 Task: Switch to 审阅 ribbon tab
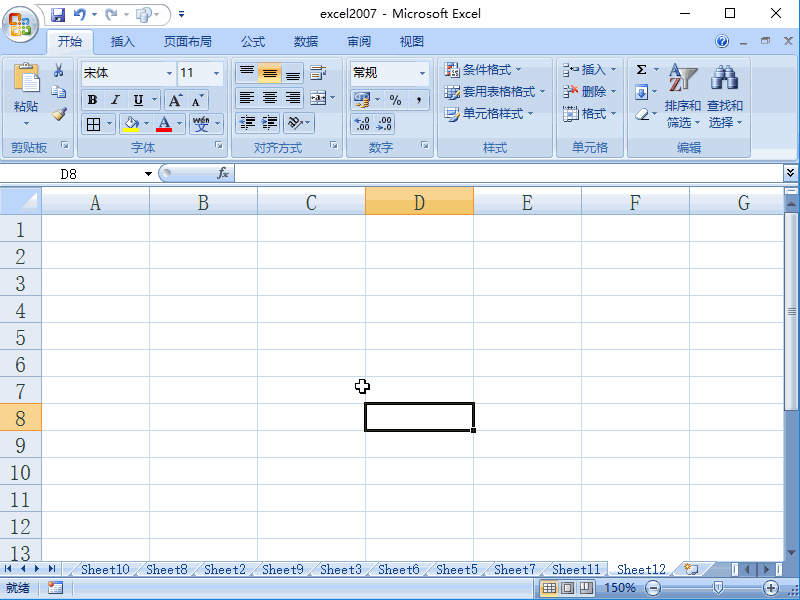click(359, 41)
